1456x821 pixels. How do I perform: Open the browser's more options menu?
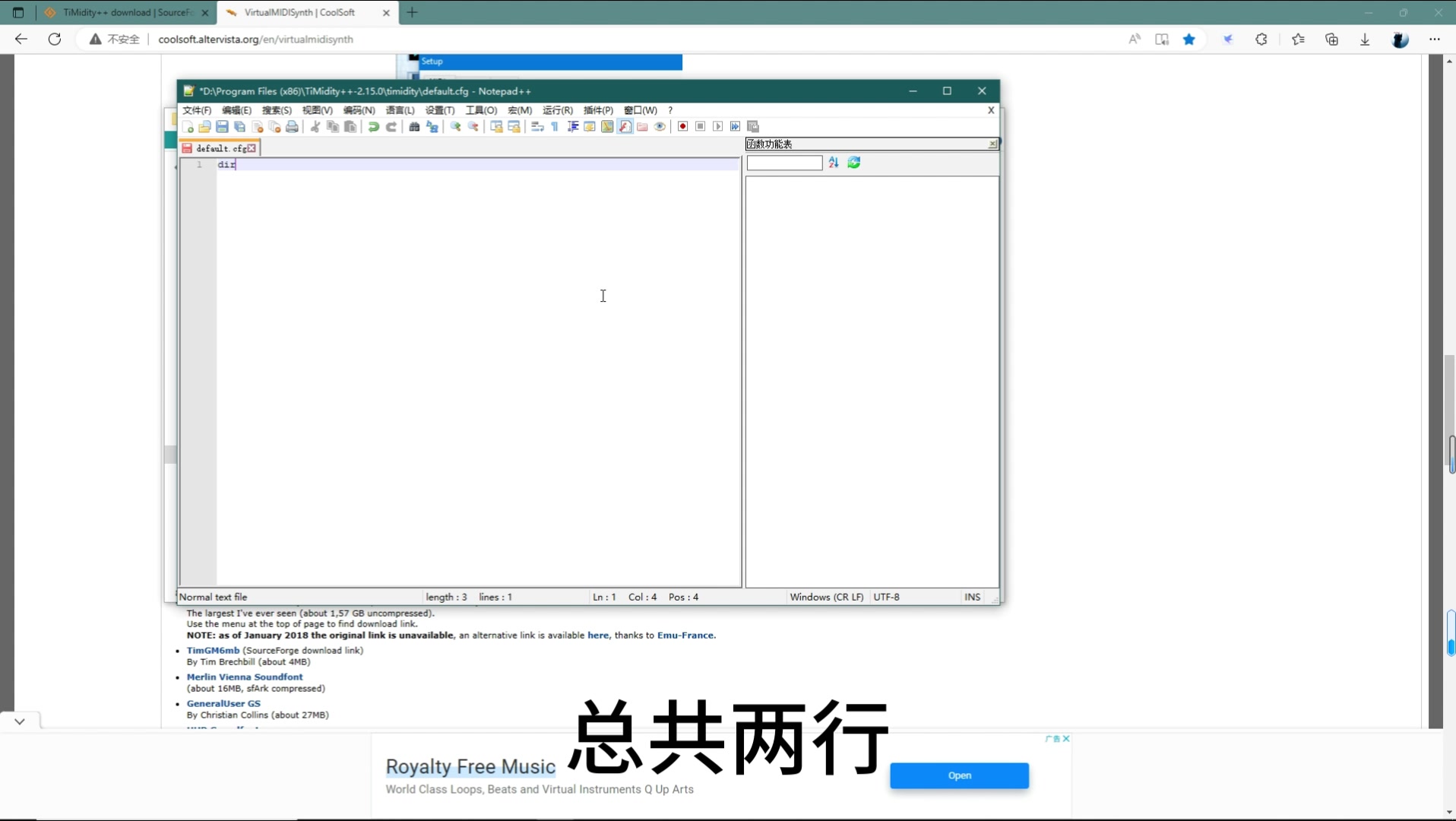click(x=1435, y=39)
